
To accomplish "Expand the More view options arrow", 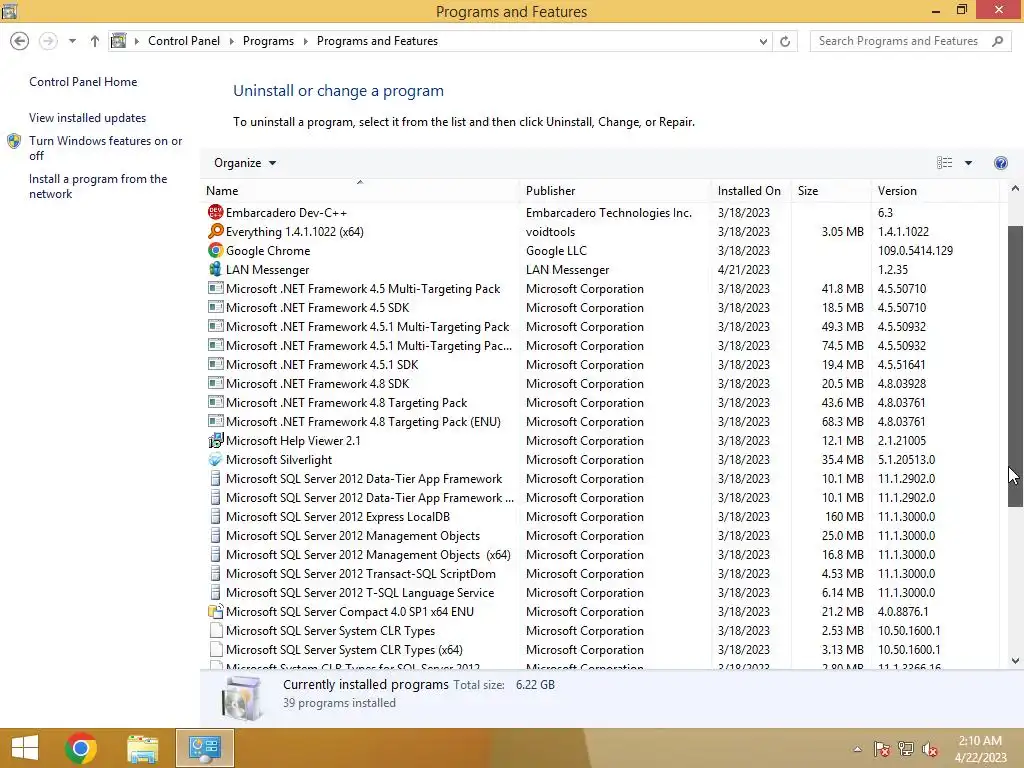I will [968, 163].
